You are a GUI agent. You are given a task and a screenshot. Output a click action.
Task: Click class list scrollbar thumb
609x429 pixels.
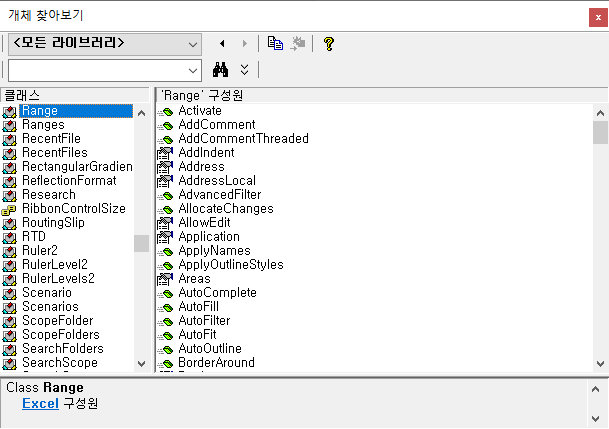[x=141, y=243]
